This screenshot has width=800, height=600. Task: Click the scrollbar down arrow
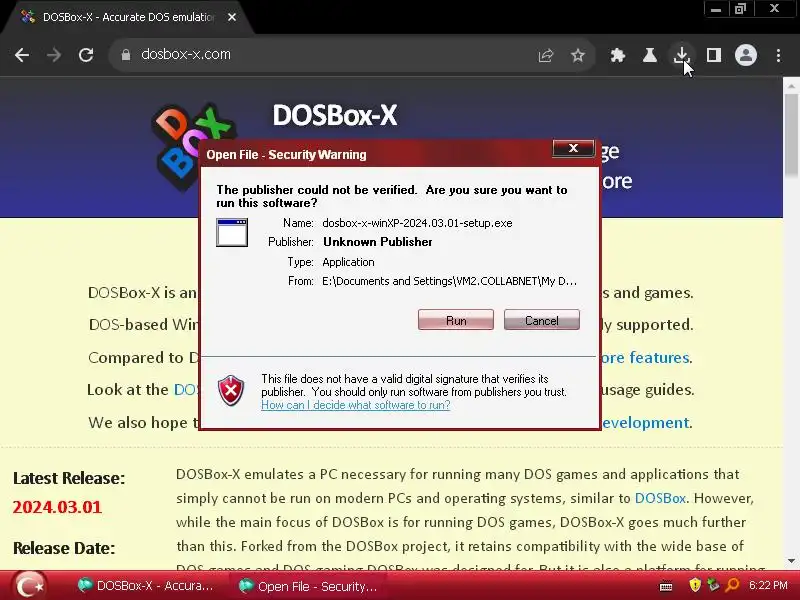(791, 561)
